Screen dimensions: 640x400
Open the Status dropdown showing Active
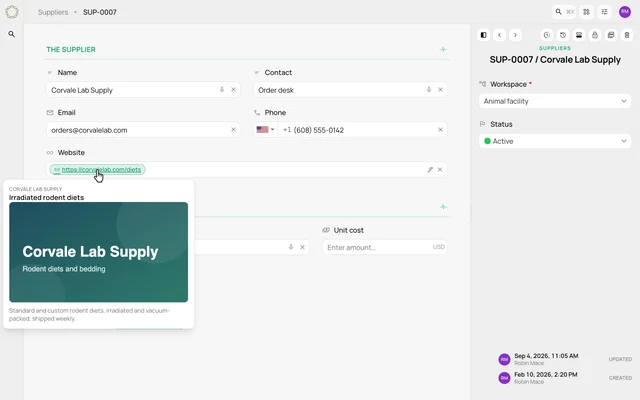tap(555, 141)
